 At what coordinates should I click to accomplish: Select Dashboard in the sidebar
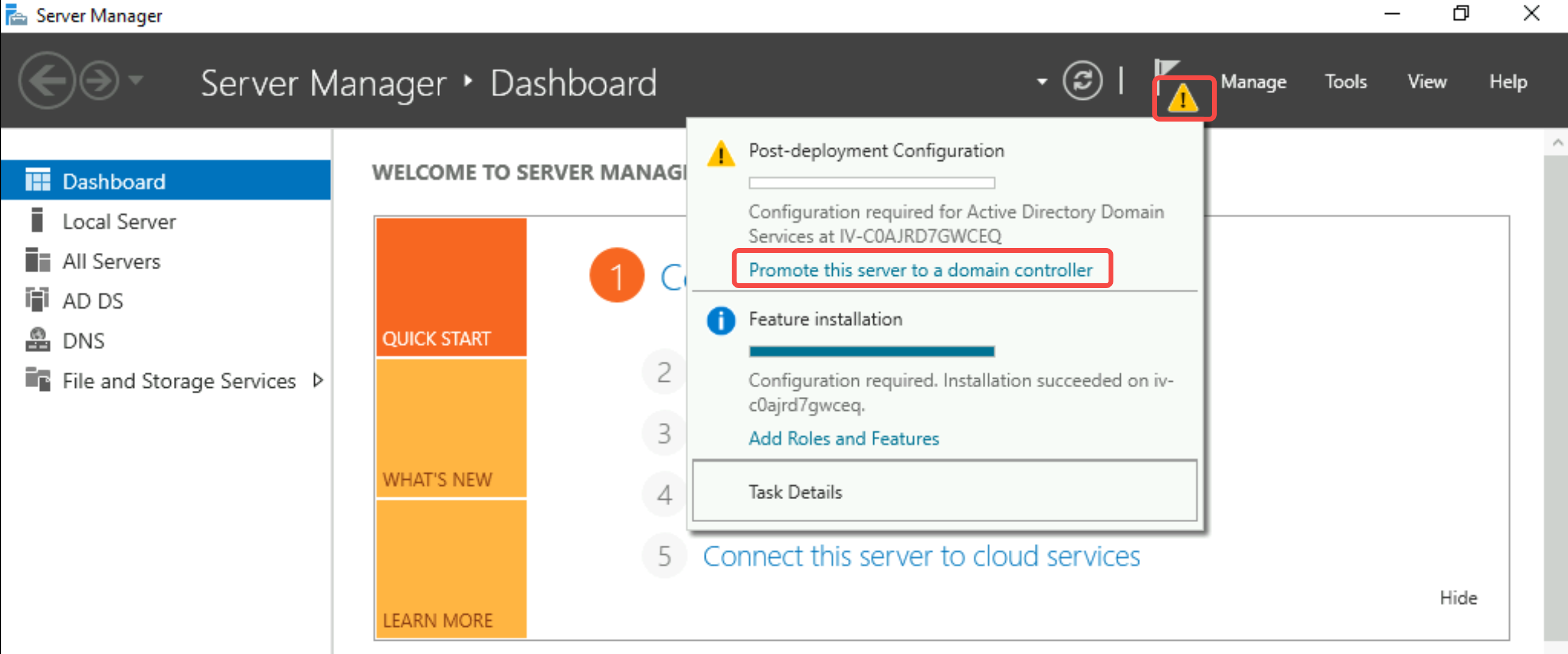click(x=165, y=181)
